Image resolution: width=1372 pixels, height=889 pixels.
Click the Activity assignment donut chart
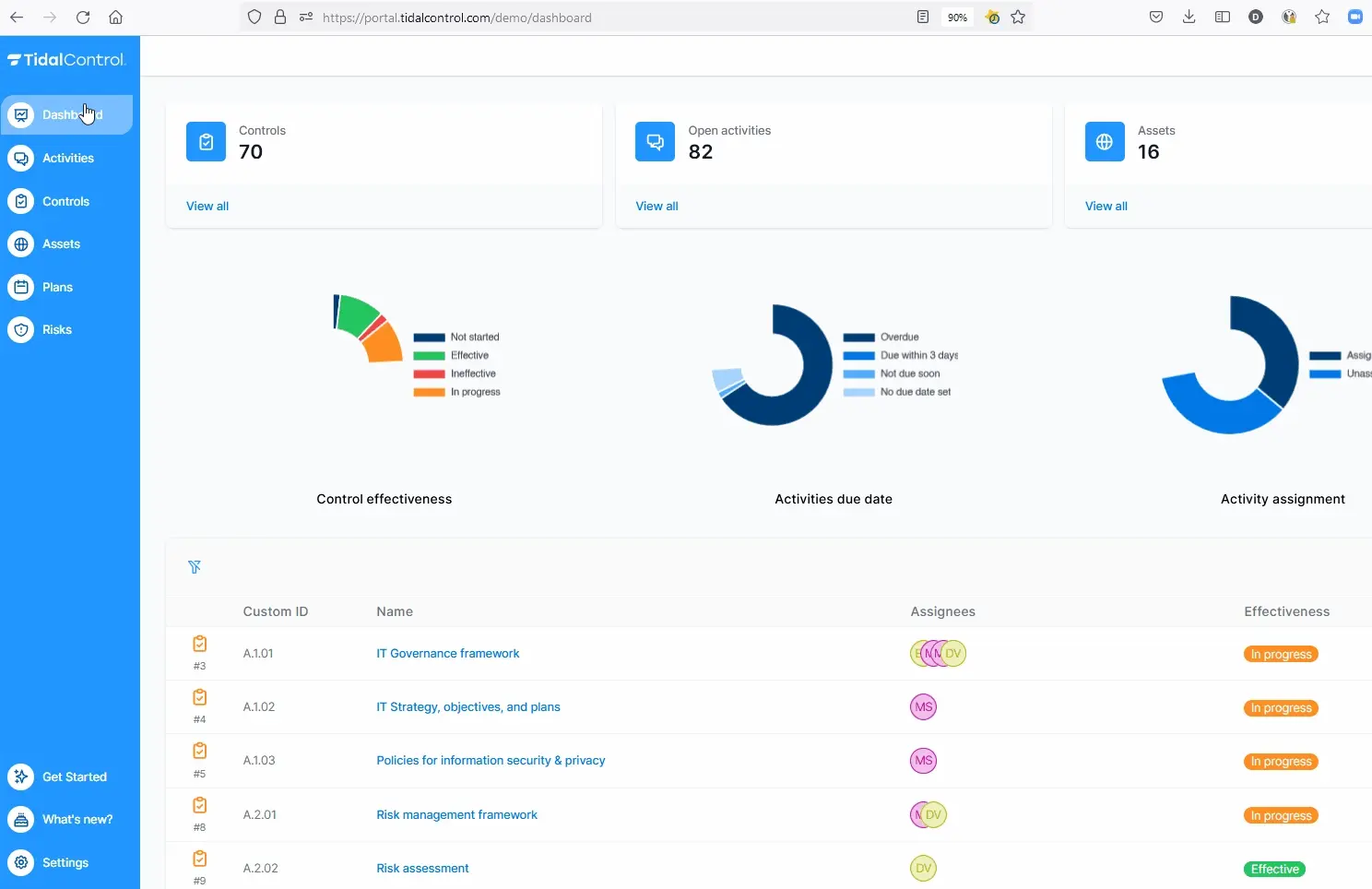click(1230, 364)
